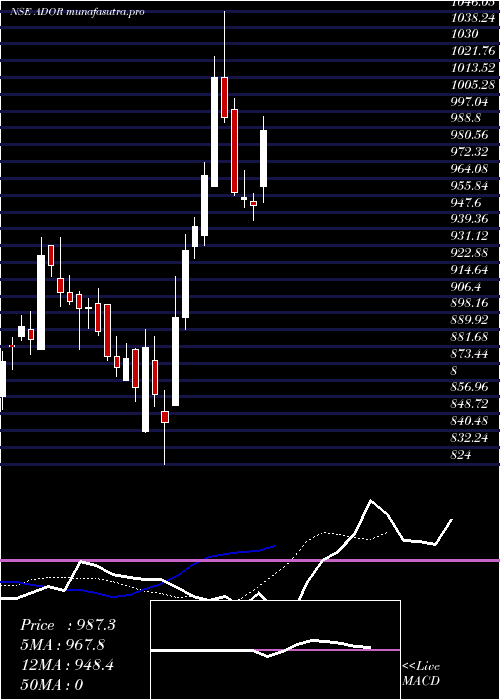500x700 pixels.
Task: Click the 5MA : 967.8 readout
Action: 65,645
